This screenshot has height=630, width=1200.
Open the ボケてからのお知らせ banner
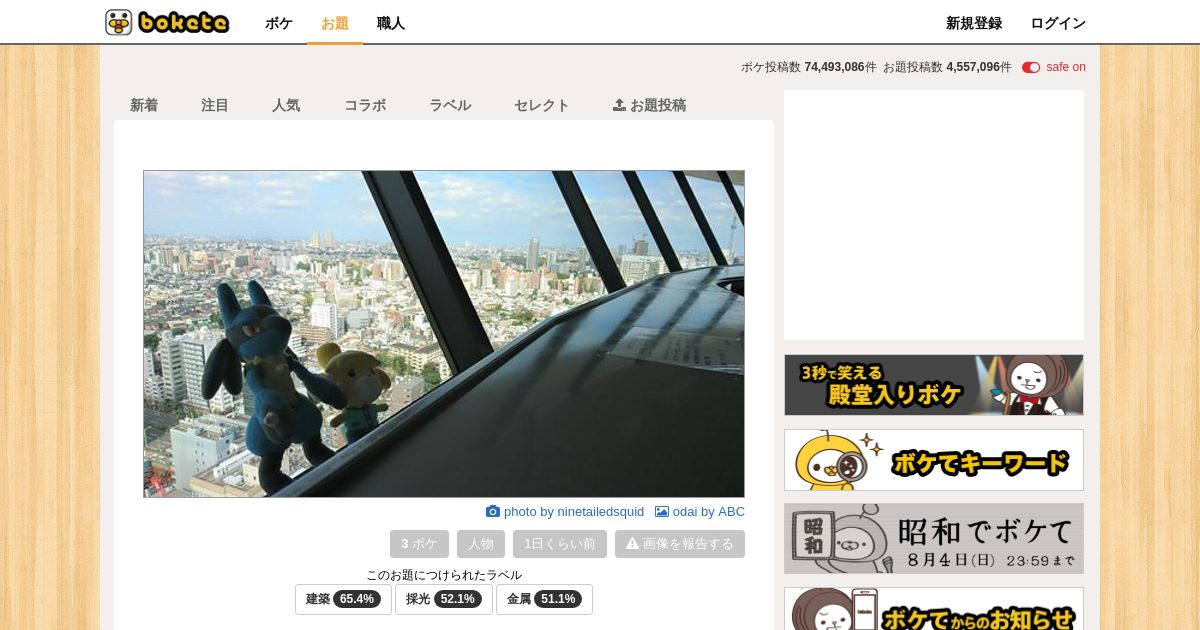pyautogui.click(x=934, y=609)
